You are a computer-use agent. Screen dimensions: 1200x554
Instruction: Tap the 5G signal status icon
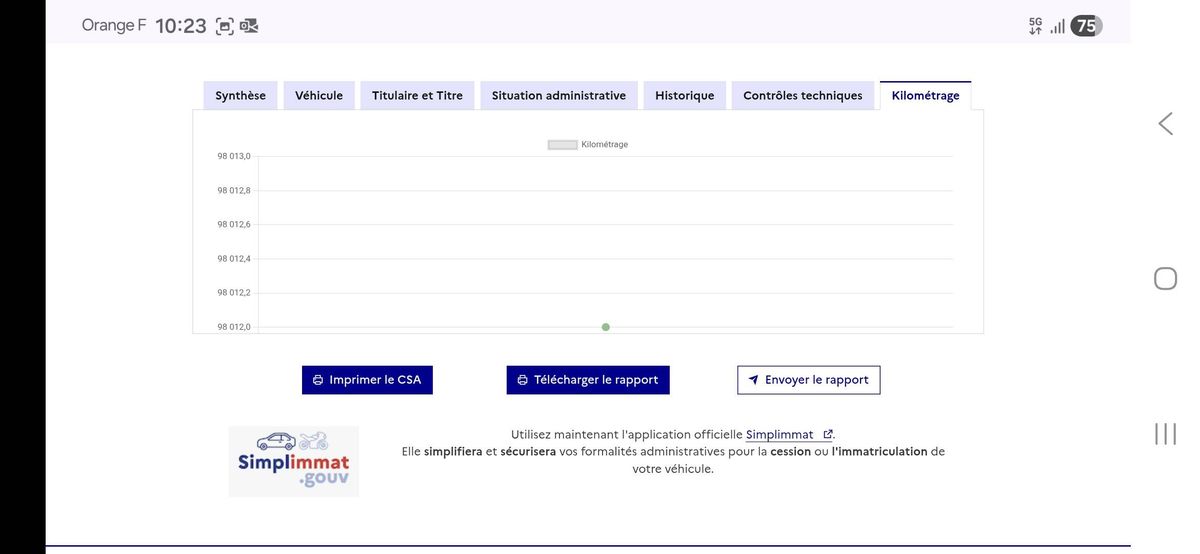[1035, 26]
